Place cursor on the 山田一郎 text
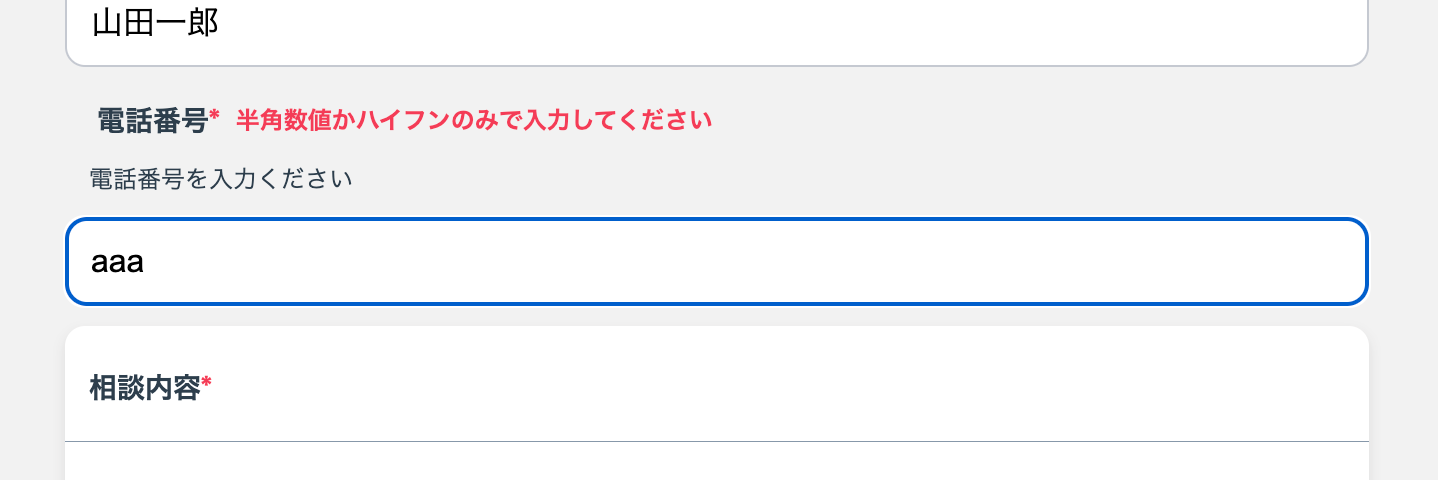The width and height of the screenshot is (1438, 480). (x=155, y=22)
